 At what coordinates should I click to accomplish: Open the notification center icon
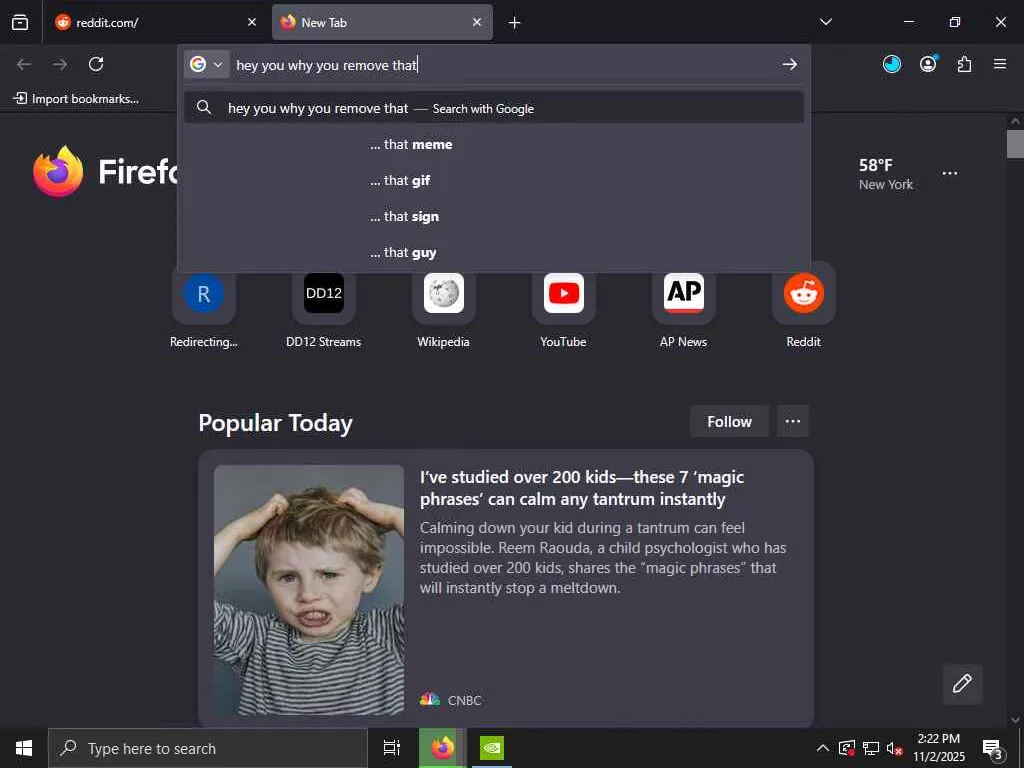click(993, 748)
